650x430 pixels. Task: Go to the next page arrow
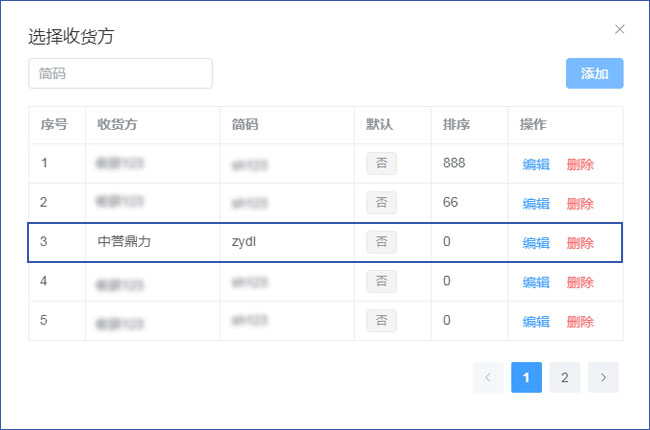pyautogui.click(x=603, y=377)
